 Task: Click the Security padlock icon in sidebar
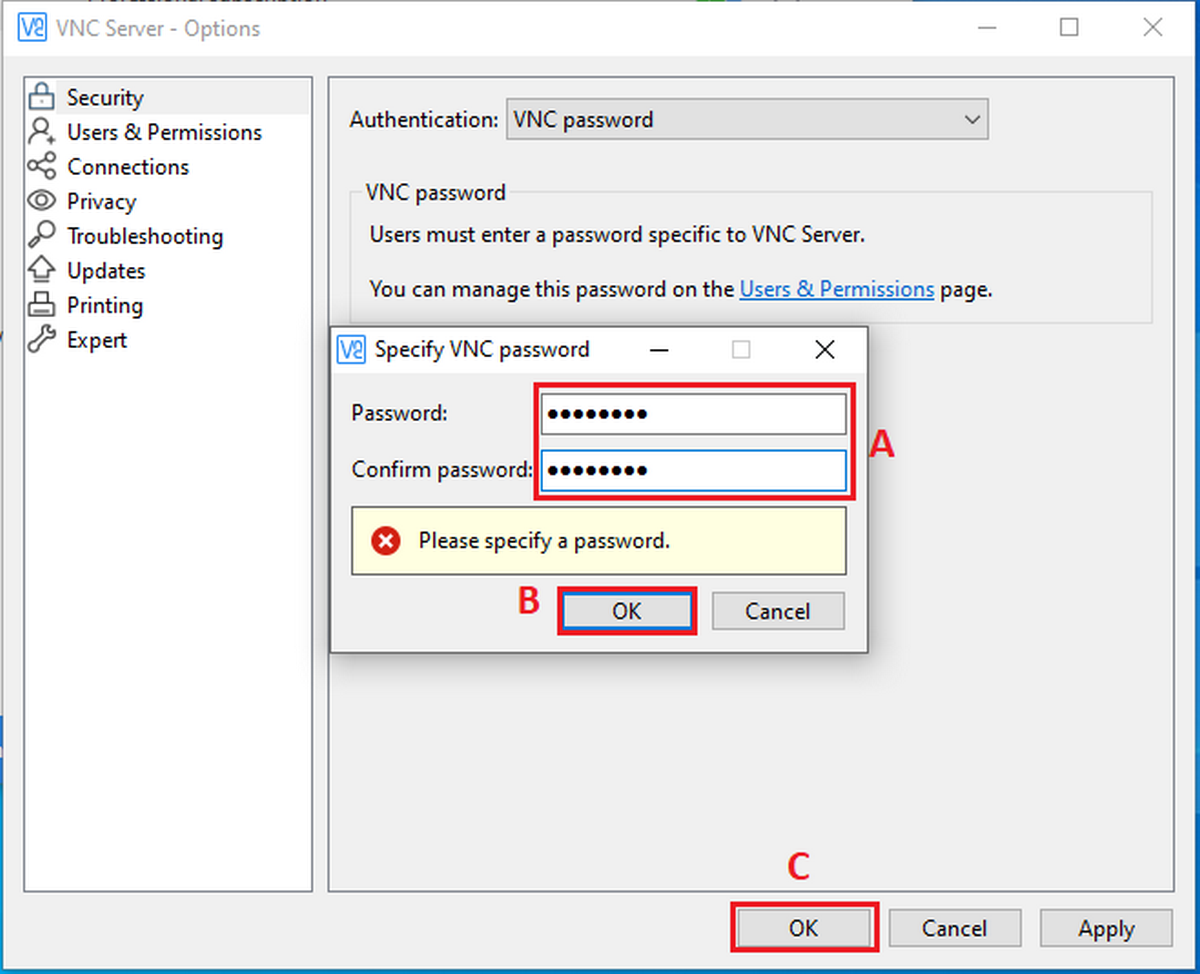coord(41,97)
